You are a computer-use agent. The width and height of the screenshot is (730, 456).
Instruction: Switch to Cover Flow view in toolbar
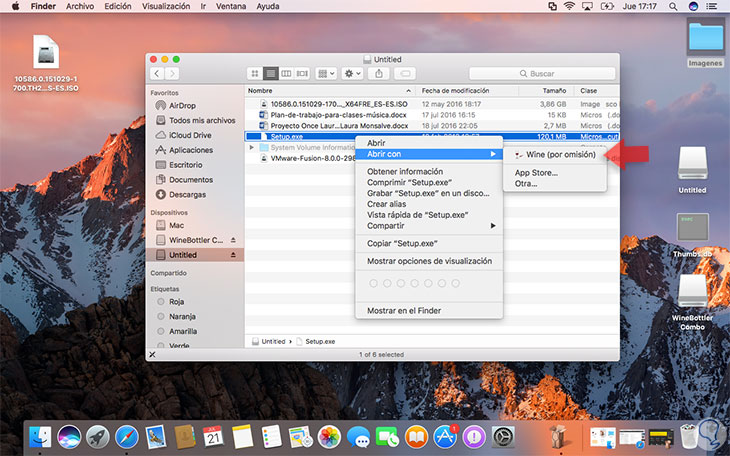click(302, 74)
